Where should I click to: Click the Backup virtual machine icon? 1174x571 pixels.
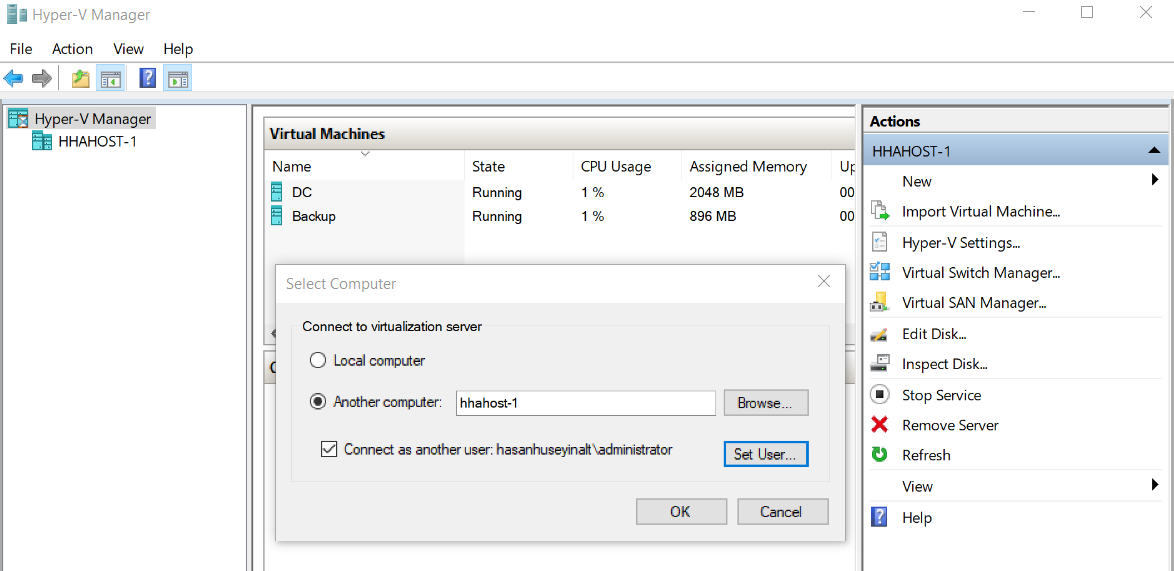coord(277,216)
